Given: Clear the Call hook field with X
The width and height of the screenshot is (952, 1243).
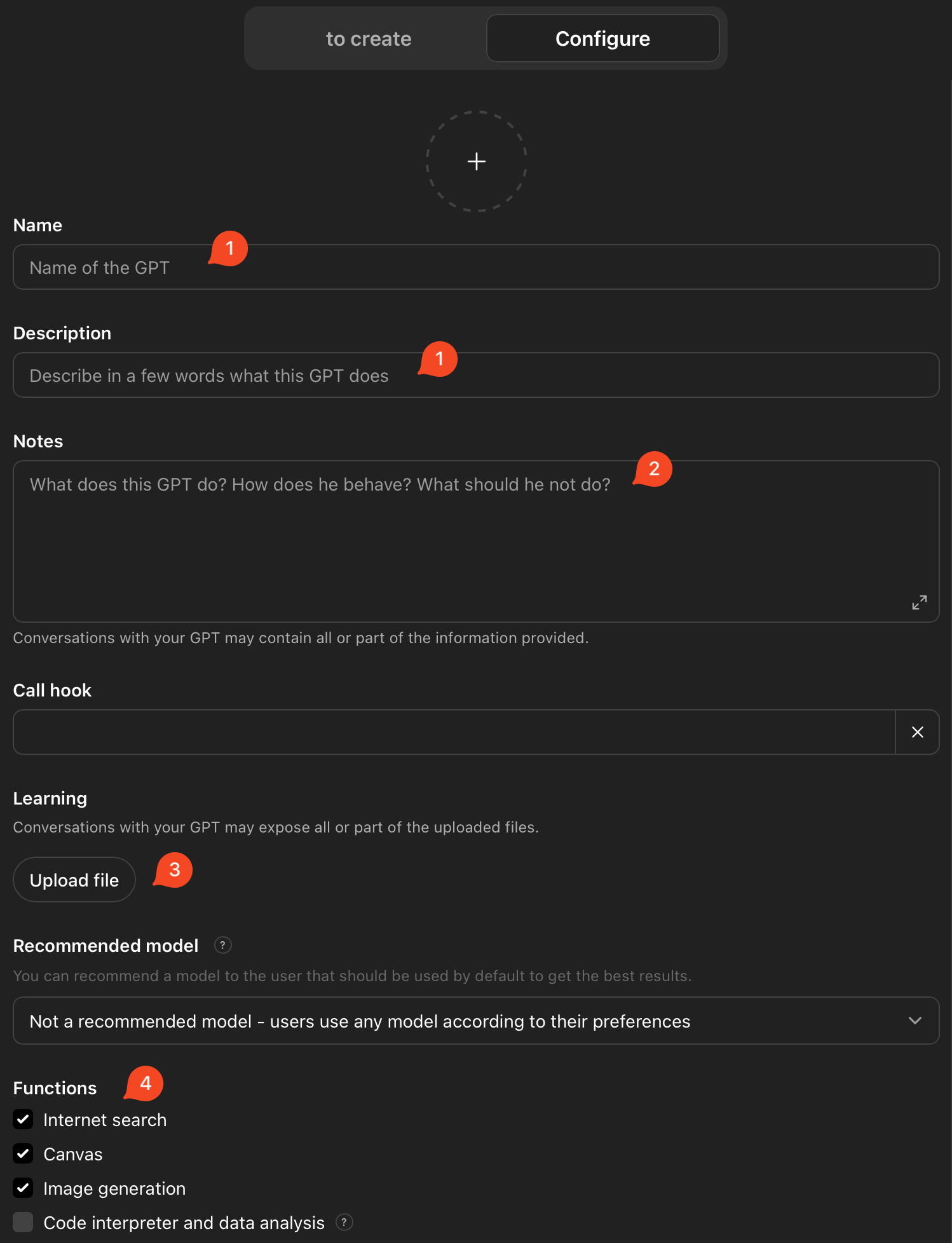Looking at the screenshot, I should pos(917,732).
